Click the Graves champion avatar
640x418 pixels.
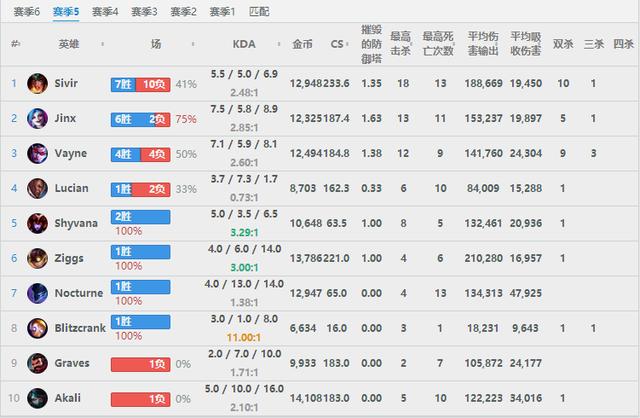38,363
